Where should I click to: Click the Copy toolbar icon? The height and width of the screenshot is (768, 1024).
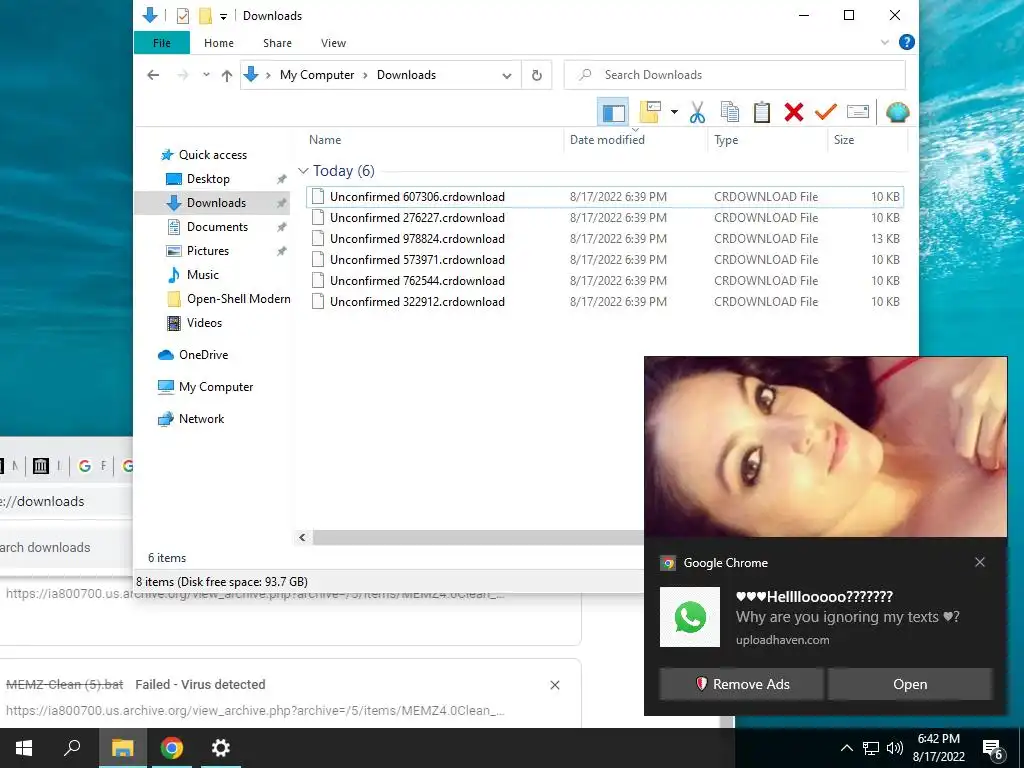pos(729,112)
